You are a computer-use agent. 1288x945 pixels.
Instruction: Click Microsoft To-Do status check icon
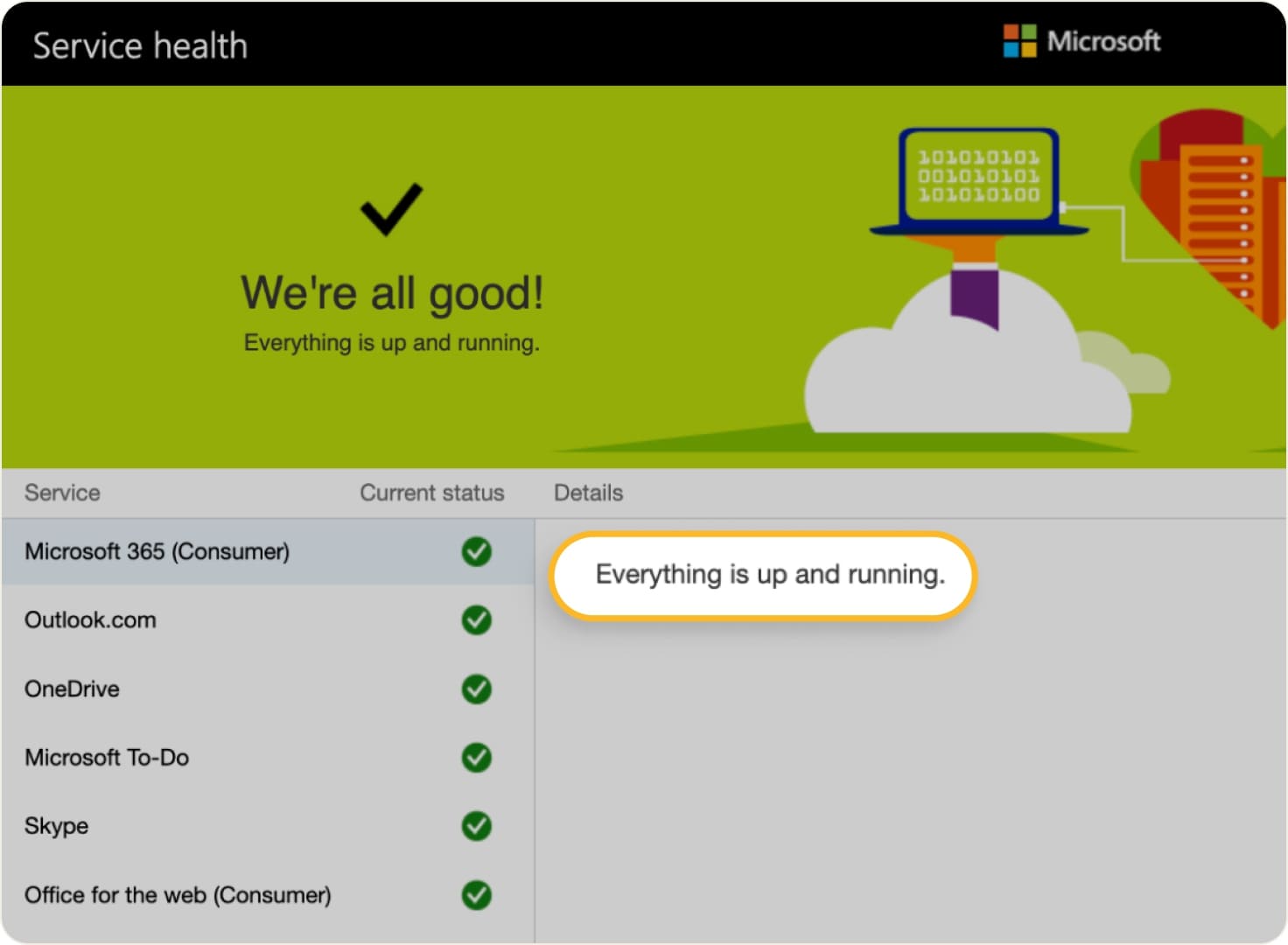pos(476,758)
